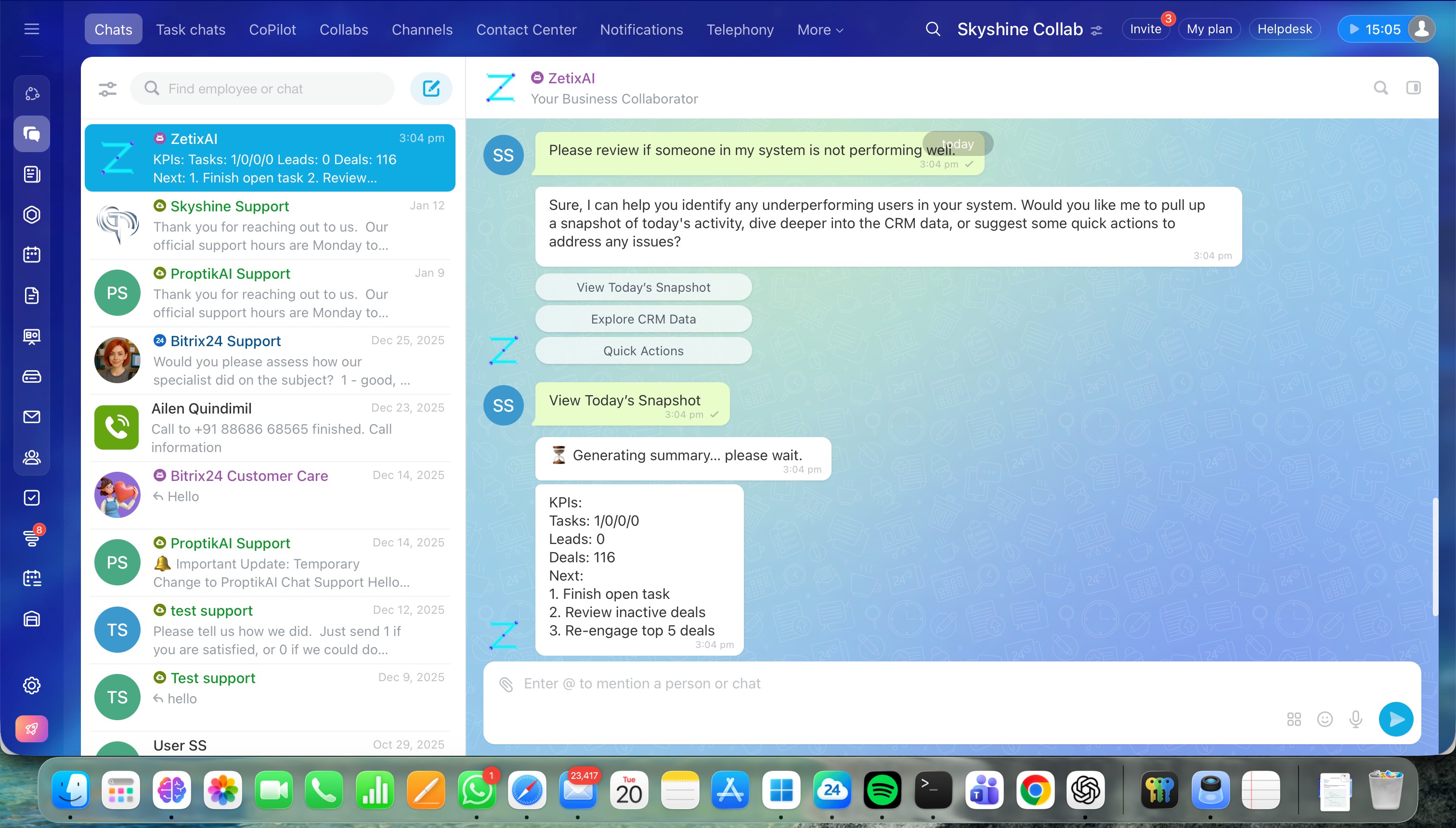1456x828 pixels.
Task: Expand the More dropdown menu
Action: click(819, 29)
